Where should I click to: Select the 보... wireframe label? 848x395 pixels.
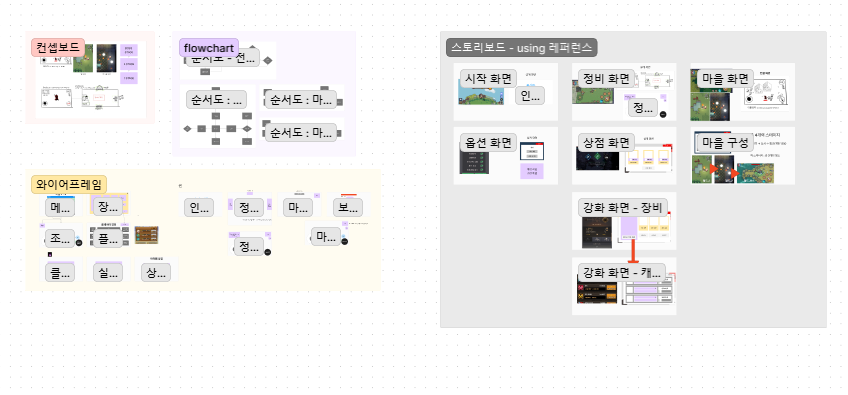tap(348, 208)
